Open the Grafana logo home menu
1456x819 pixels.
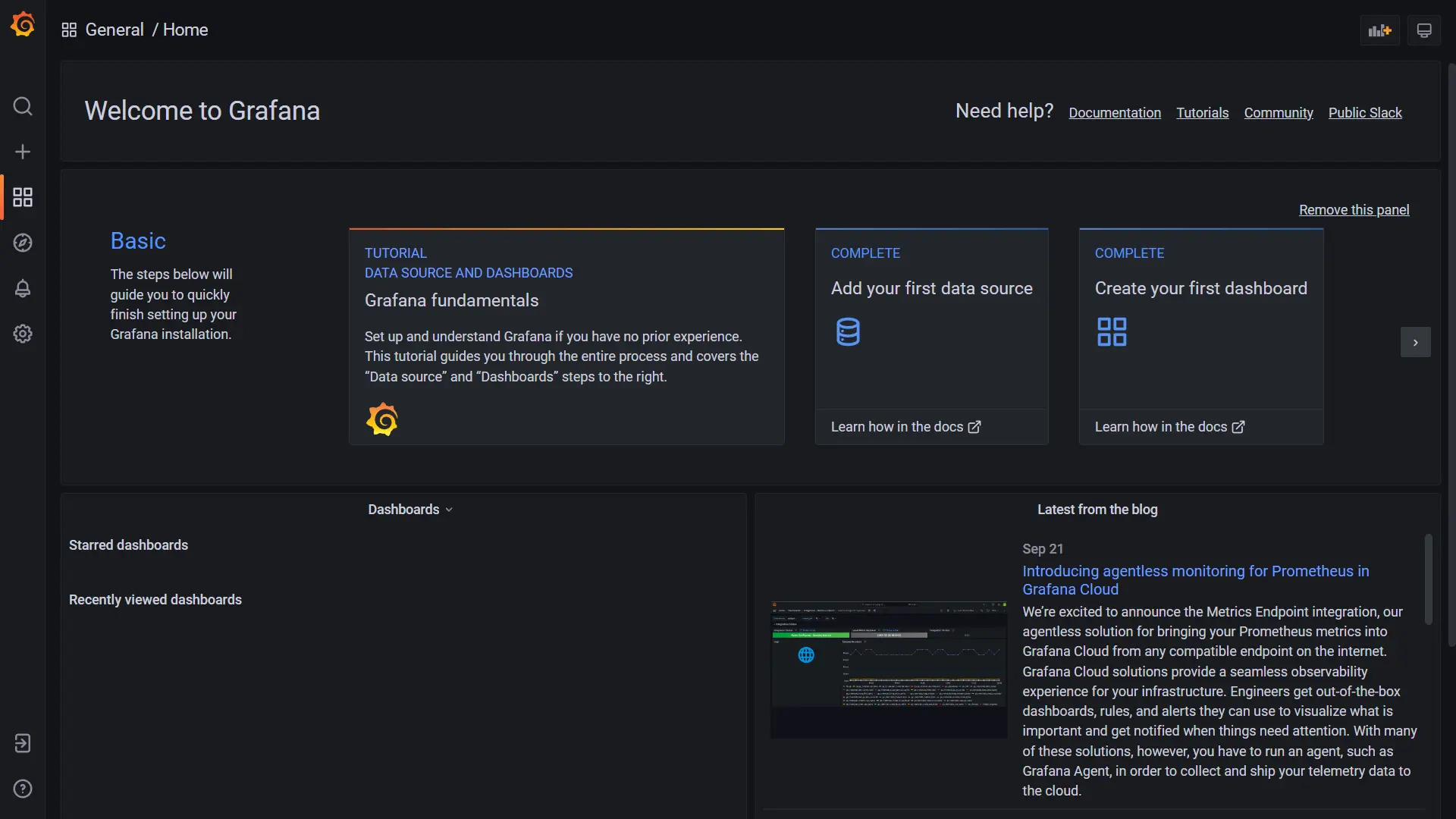pos(23,24)
